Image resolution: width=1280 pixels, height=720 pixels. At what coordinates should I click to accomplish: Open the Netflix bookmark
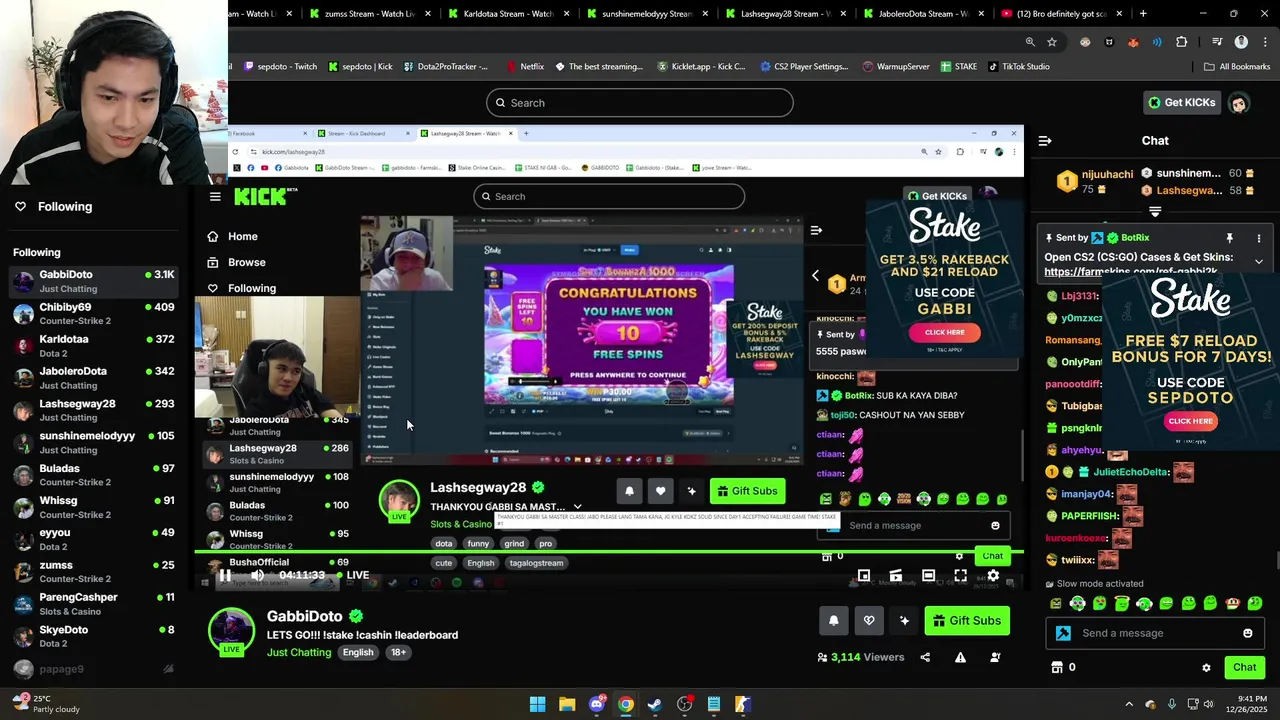[525, 67]
